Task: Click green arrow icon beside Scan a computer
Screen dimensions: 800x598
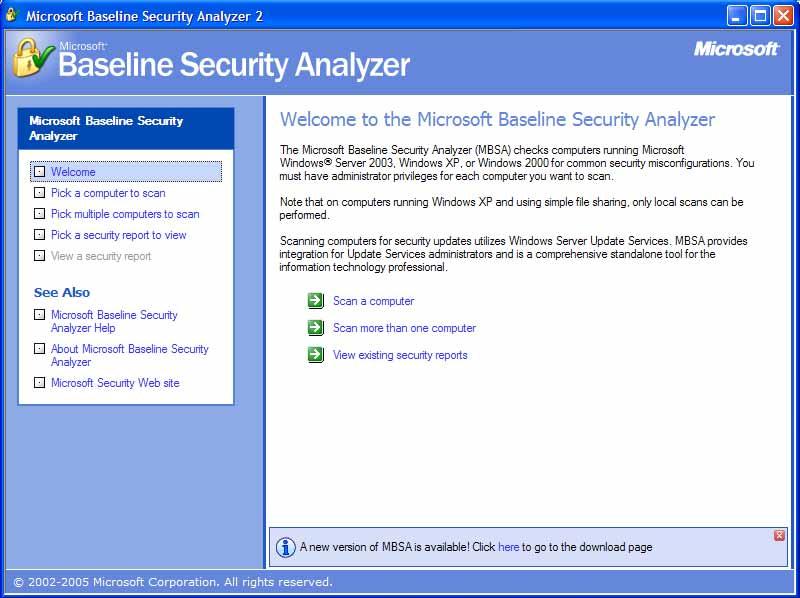Action: [x=316, y=301]
